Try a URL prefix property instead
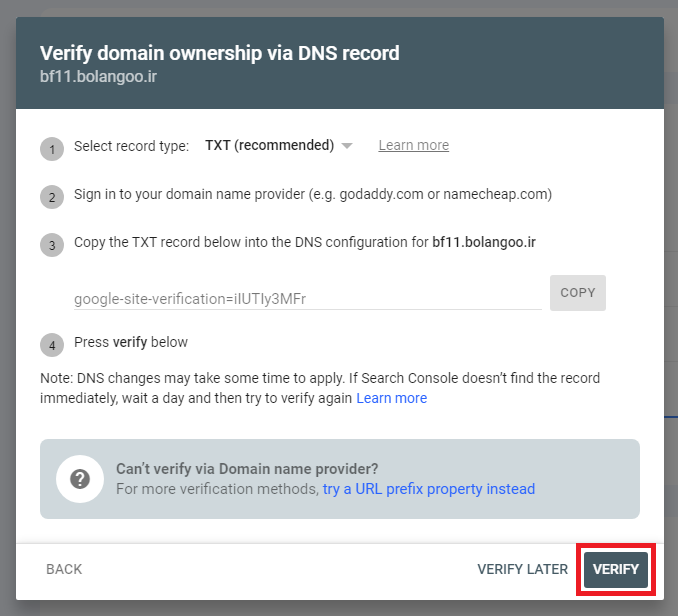The height and width of the screenshot is (616, 678). coord(429,489)
